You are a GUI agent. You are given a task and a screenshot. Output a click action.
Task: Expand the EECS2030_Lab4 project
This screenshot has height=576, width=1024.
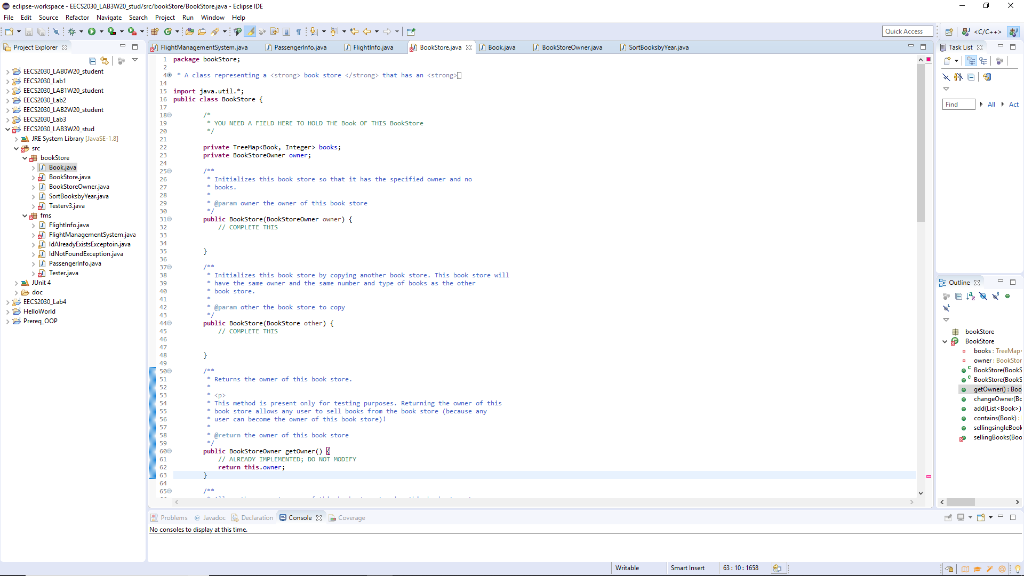tap(8, 302)
